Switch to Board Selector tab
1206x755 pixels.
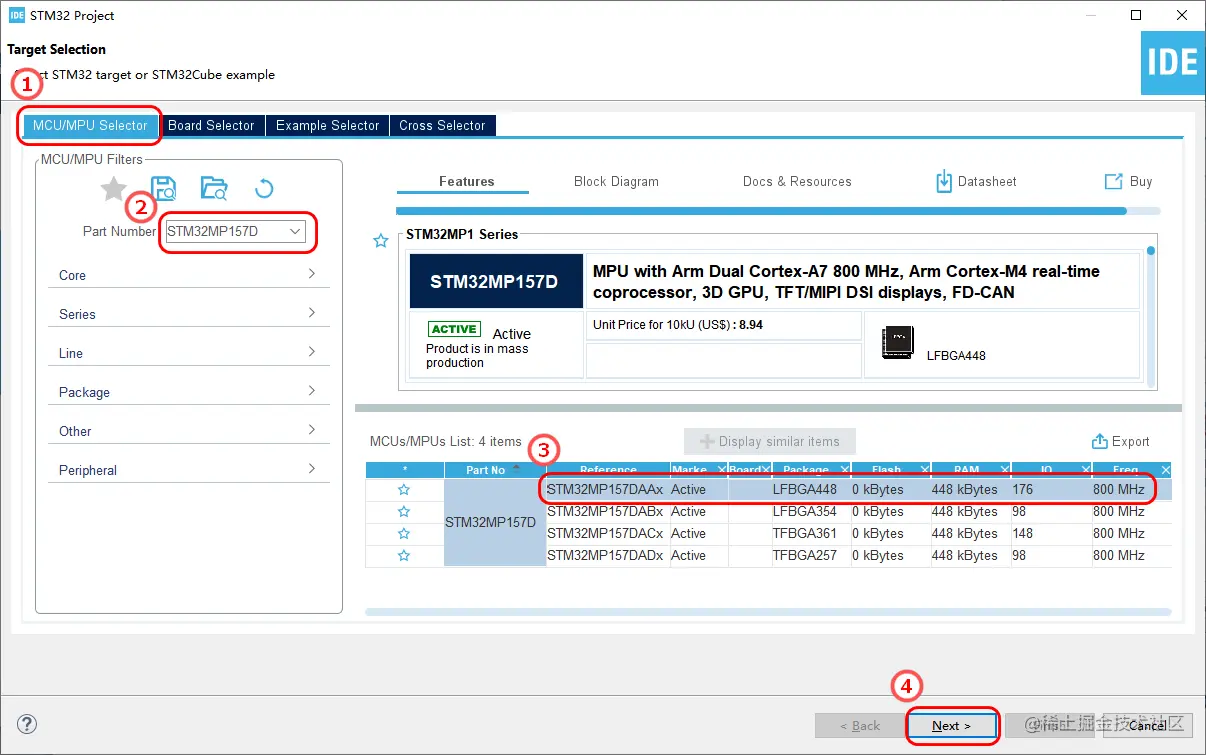click(x=211, y=125)
